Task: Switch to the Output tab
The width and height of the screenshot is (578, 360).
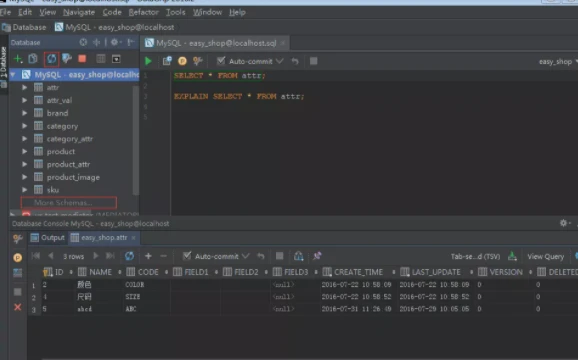Action: coord(48,238)
